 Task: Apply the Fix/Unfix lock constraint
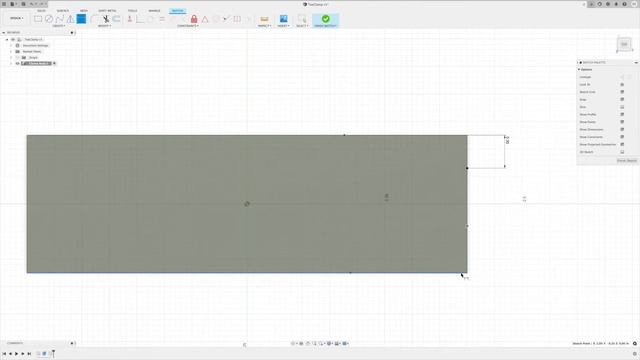point(194,19)
